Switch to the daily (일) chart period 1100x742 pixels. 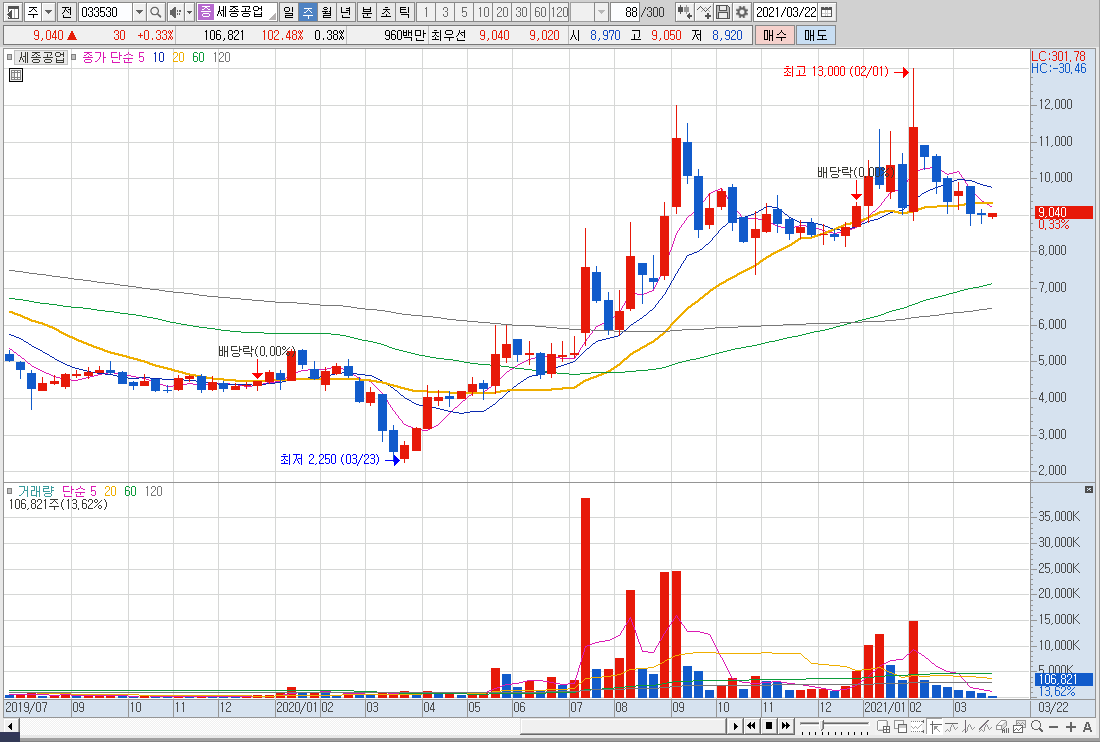point(288,12)
